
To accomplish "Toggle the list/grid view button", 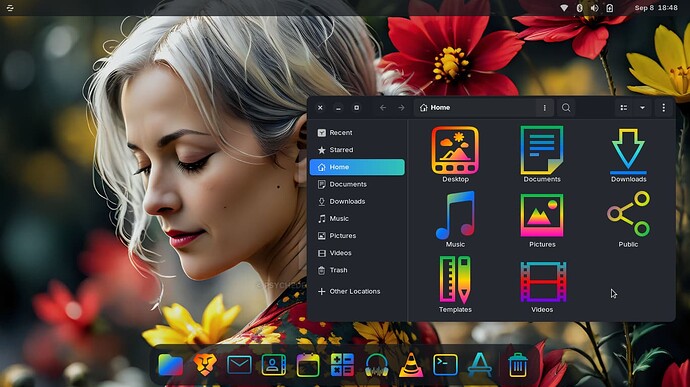I will coord(624,107).
